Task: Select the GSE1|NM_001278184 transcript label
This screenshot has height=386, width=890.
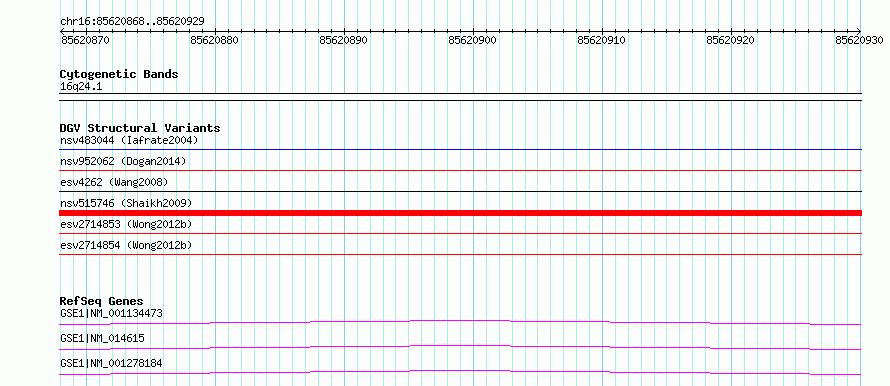Action: pos(111,363)
